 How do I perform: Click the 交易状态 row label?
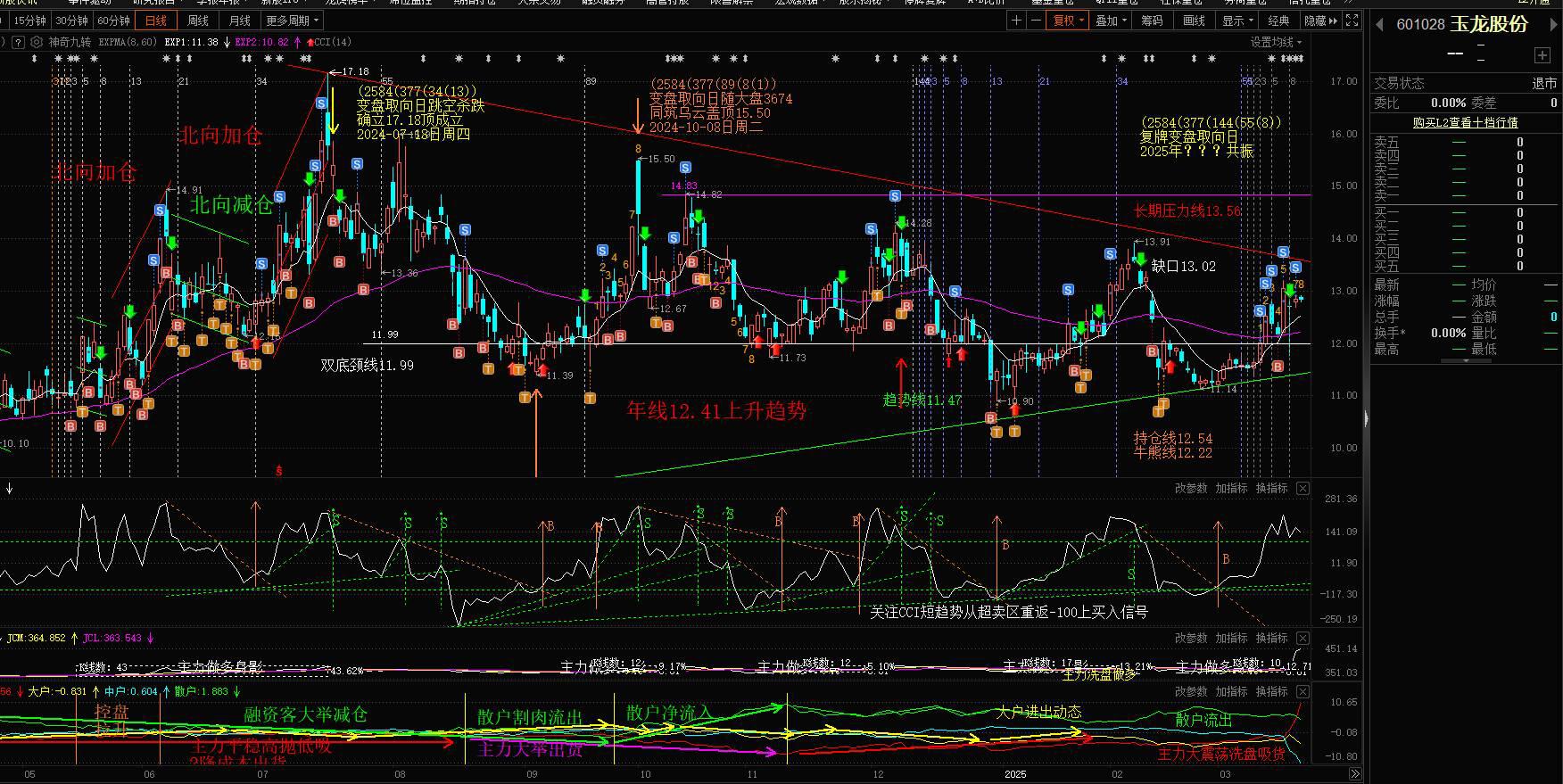[x=1399, y=83]
